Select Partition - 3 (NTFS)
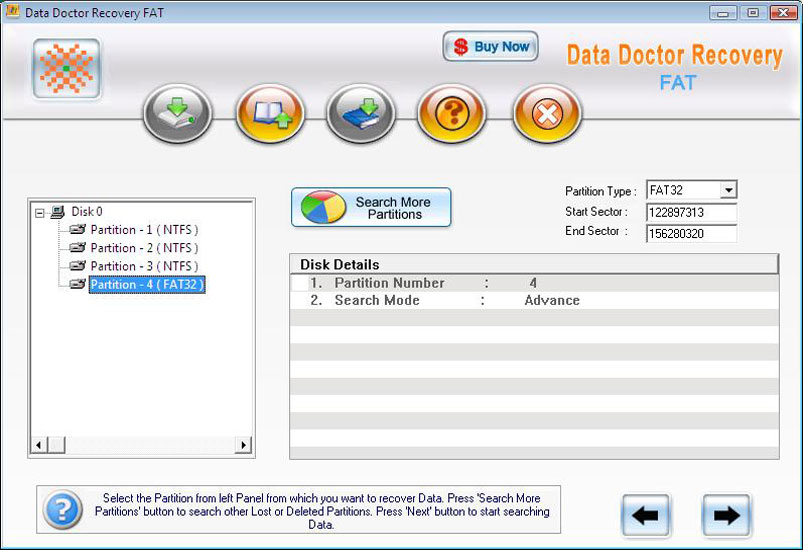 (144, 266)
